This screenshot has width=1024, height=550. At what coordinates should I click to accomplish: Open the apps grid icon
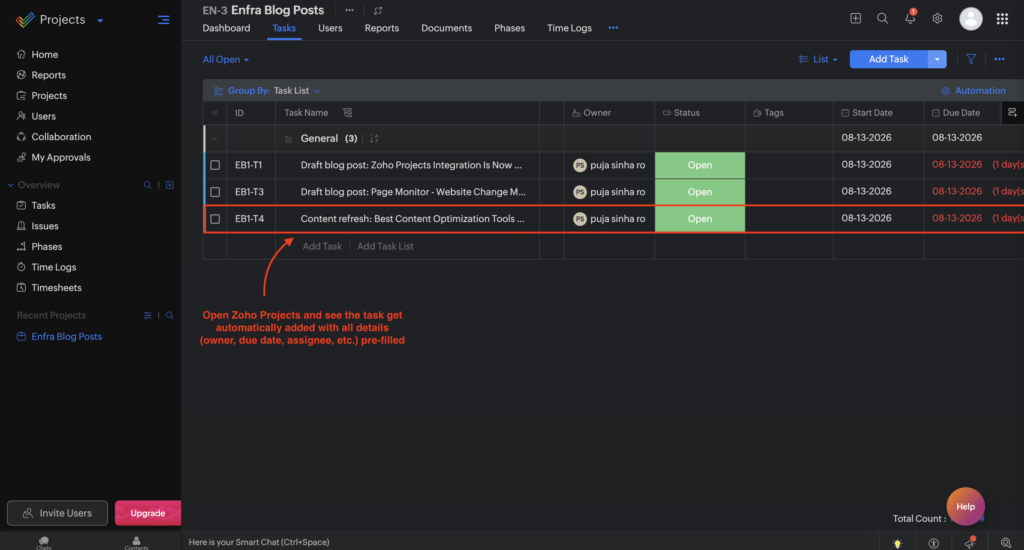click(x=1002, y=19)
